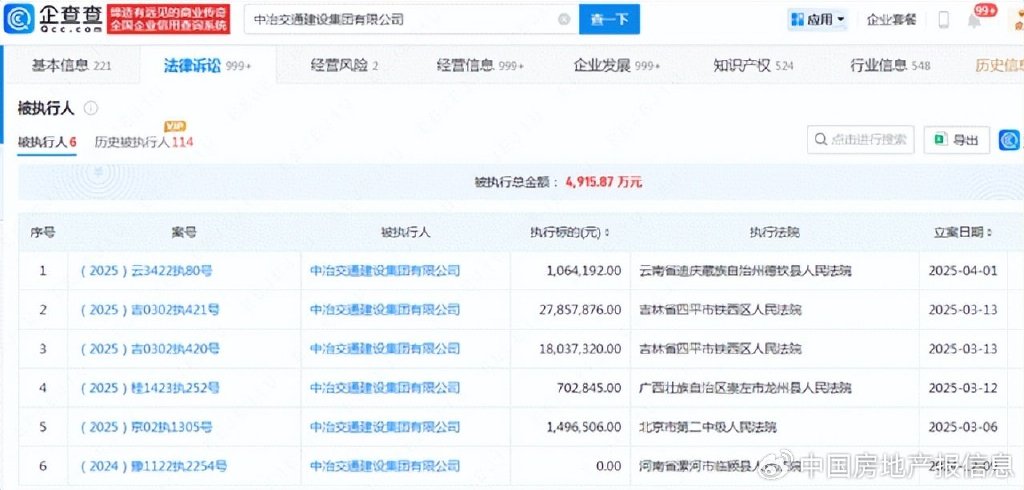
Task: Open the 企业套餐 link
Action: point(891,20)
